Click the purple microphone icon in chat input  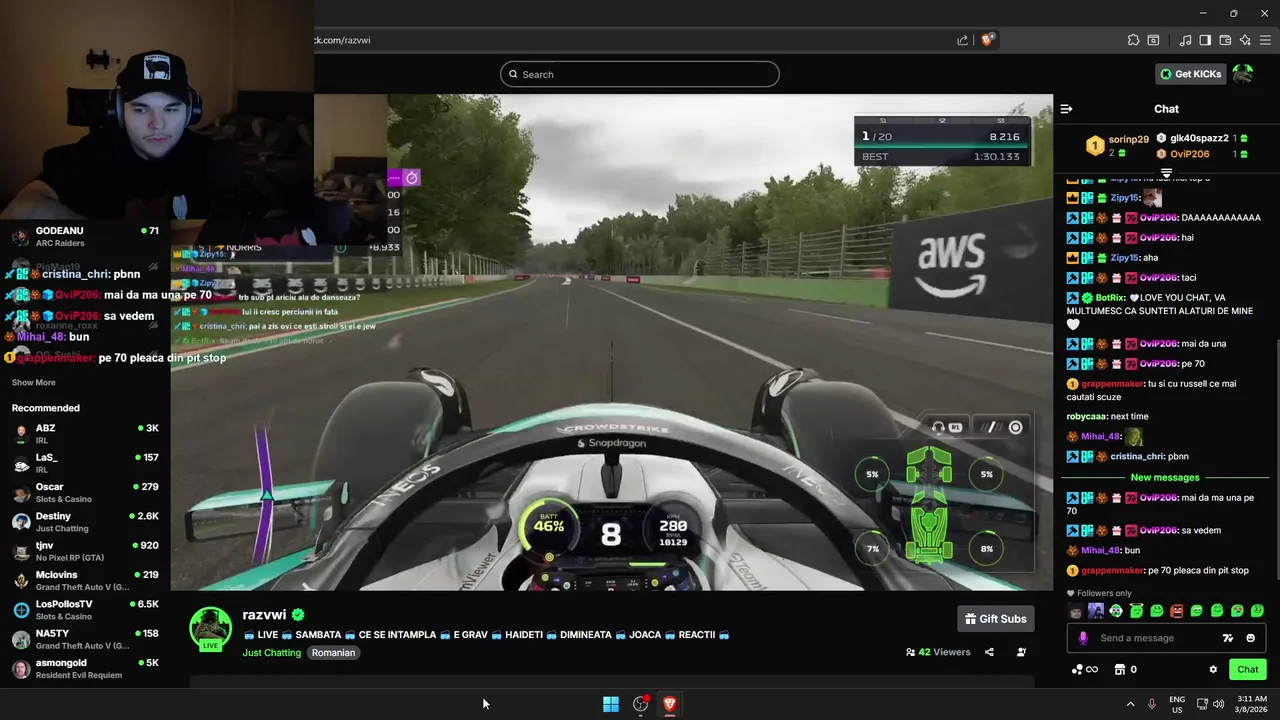[1083, 638]
